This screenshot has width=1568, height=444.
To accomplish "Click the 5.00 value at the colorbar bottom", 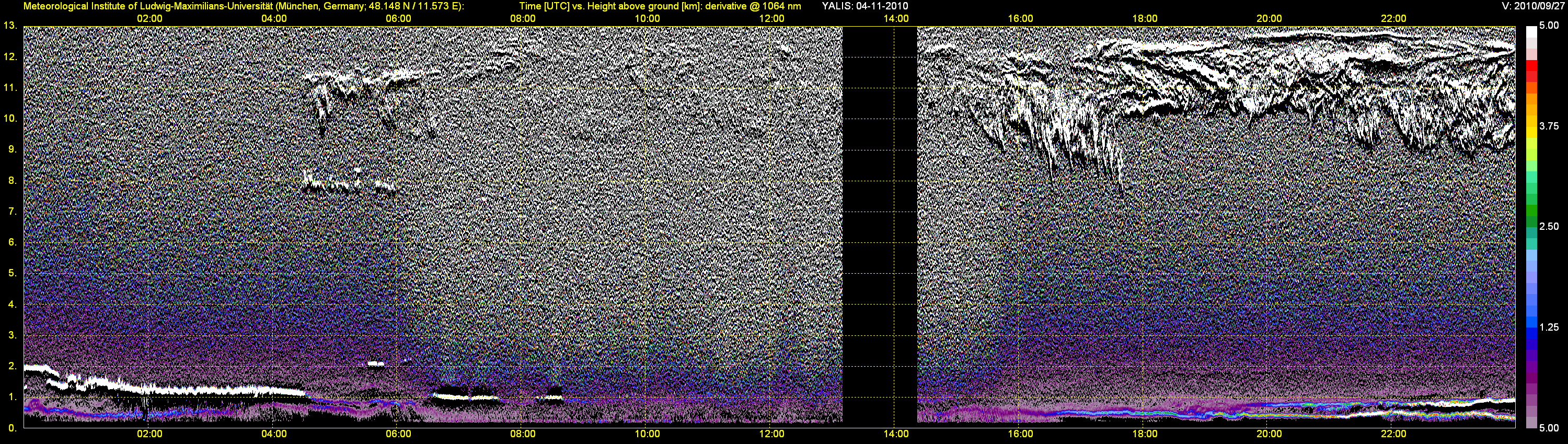I will pyautogui.click(x=1549, y=428).
